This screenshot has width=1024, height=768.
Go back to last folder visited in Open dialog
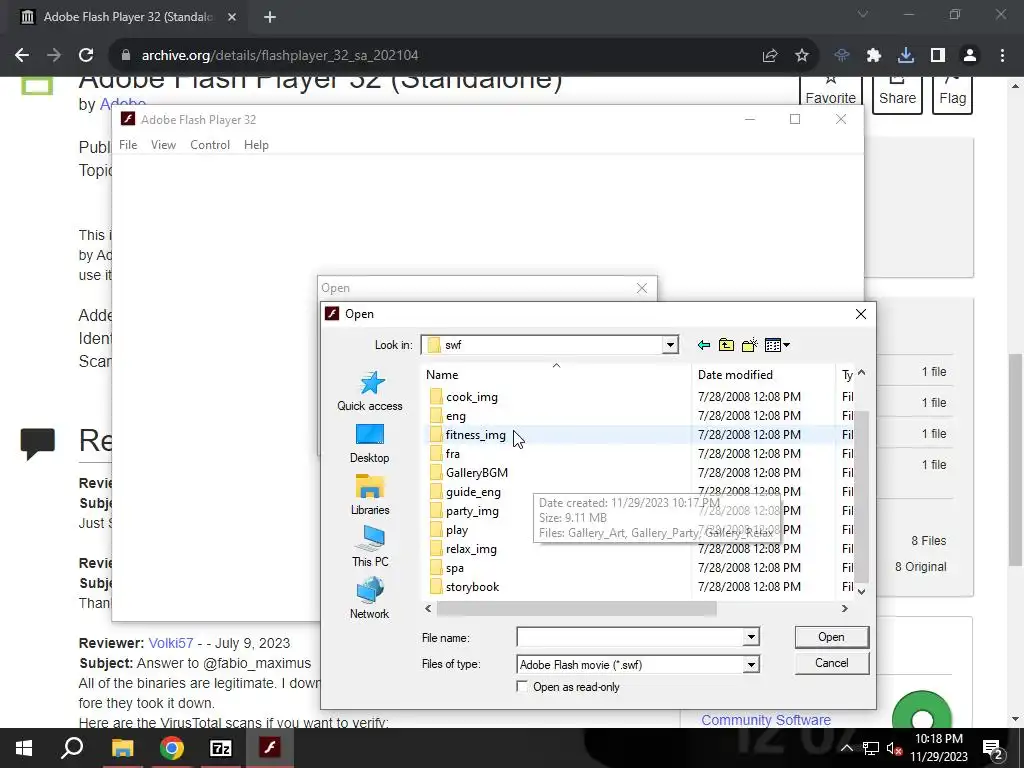pyautogui.click(x=703, y=345)
